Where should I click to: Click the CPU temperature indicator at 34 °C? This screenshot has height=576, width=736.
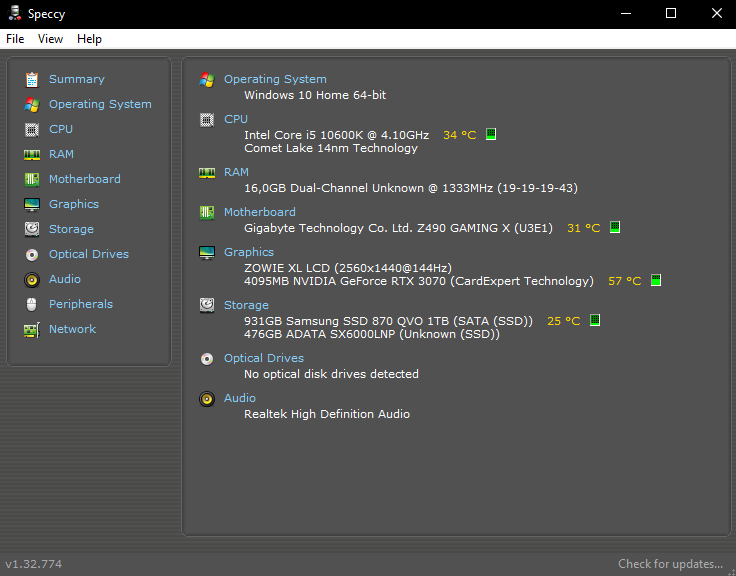491,135
